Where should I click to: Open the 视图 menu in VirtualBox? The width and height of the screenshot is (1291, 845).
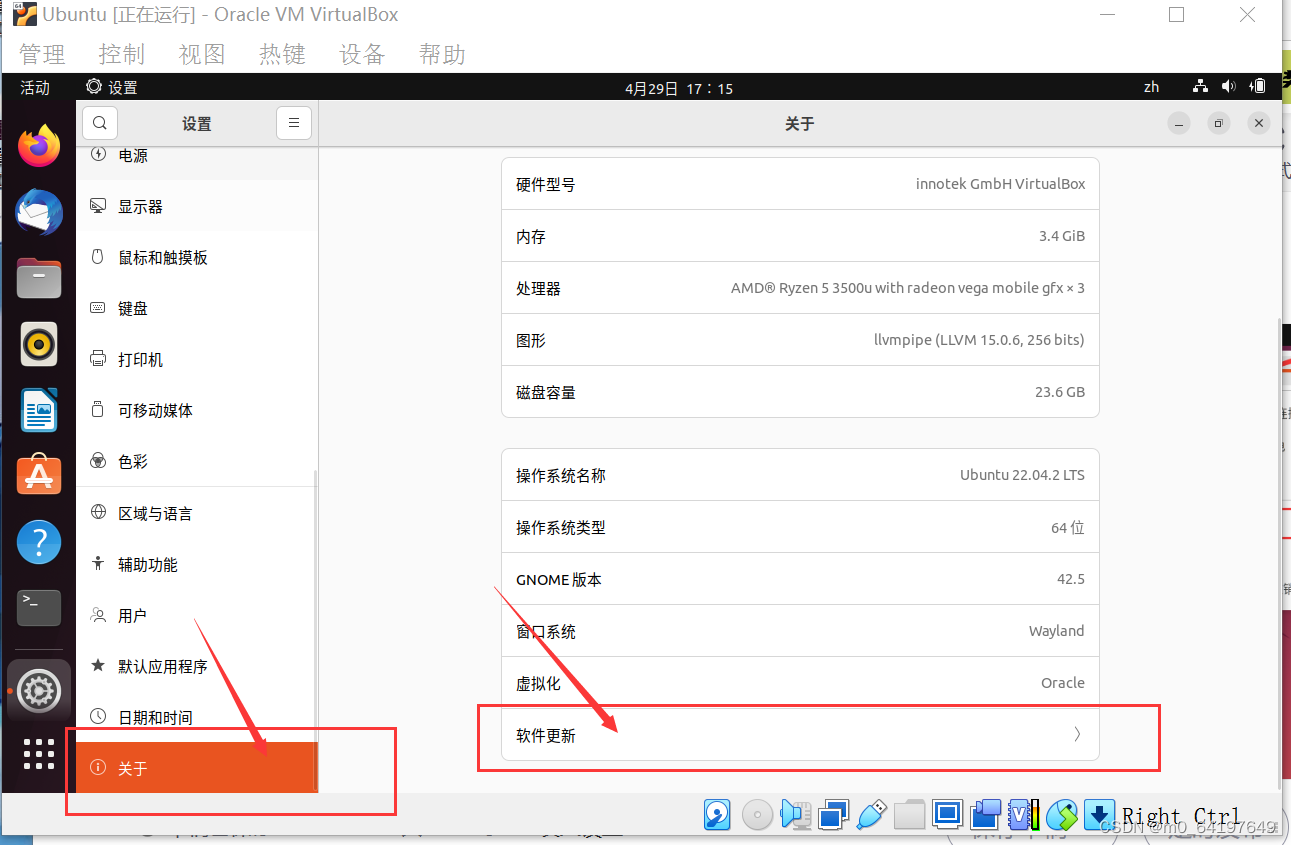pos(202,54)
